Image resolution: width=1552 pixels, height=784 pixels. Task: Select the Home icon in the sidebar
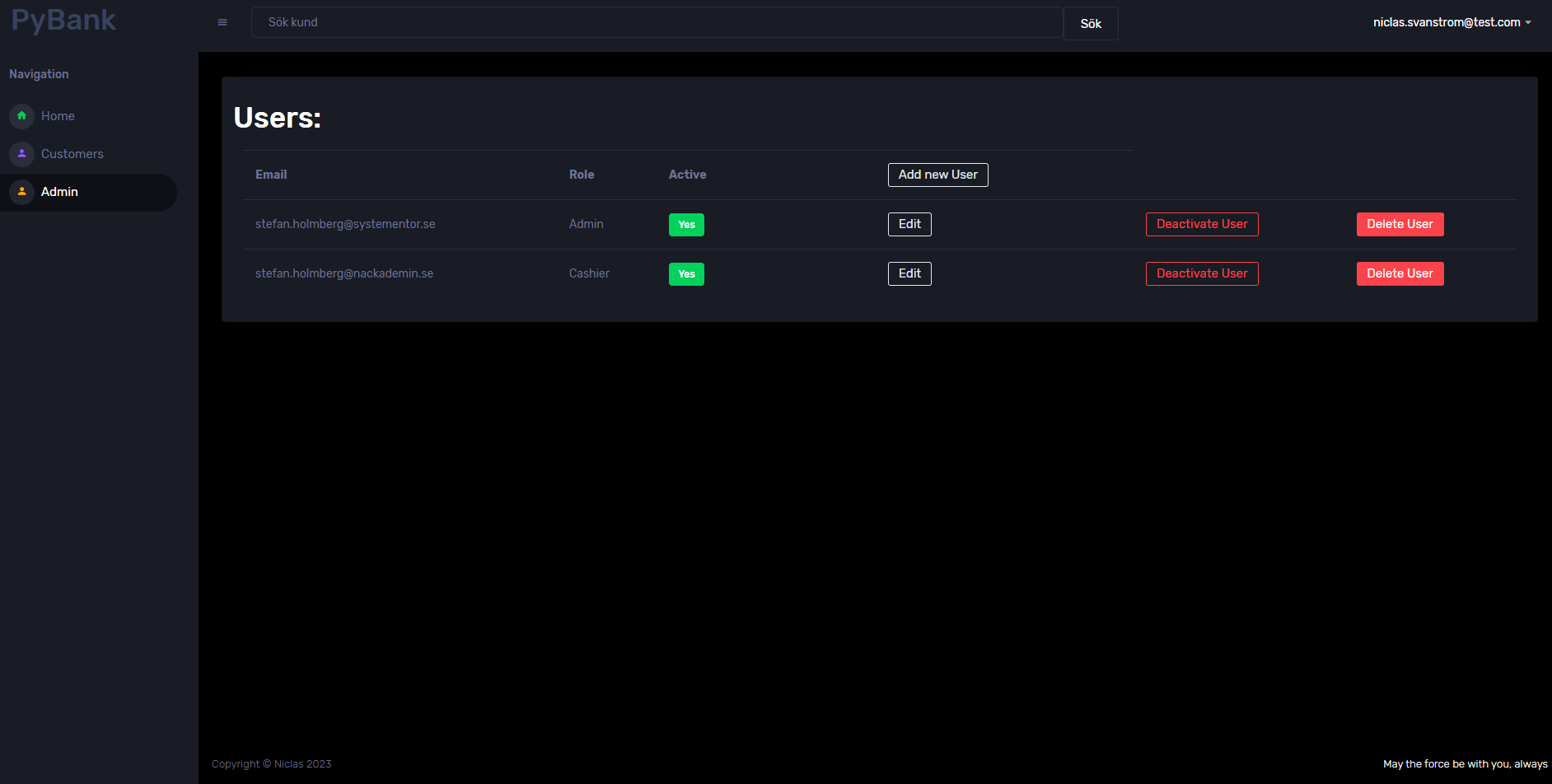click(x=21, y=116)
